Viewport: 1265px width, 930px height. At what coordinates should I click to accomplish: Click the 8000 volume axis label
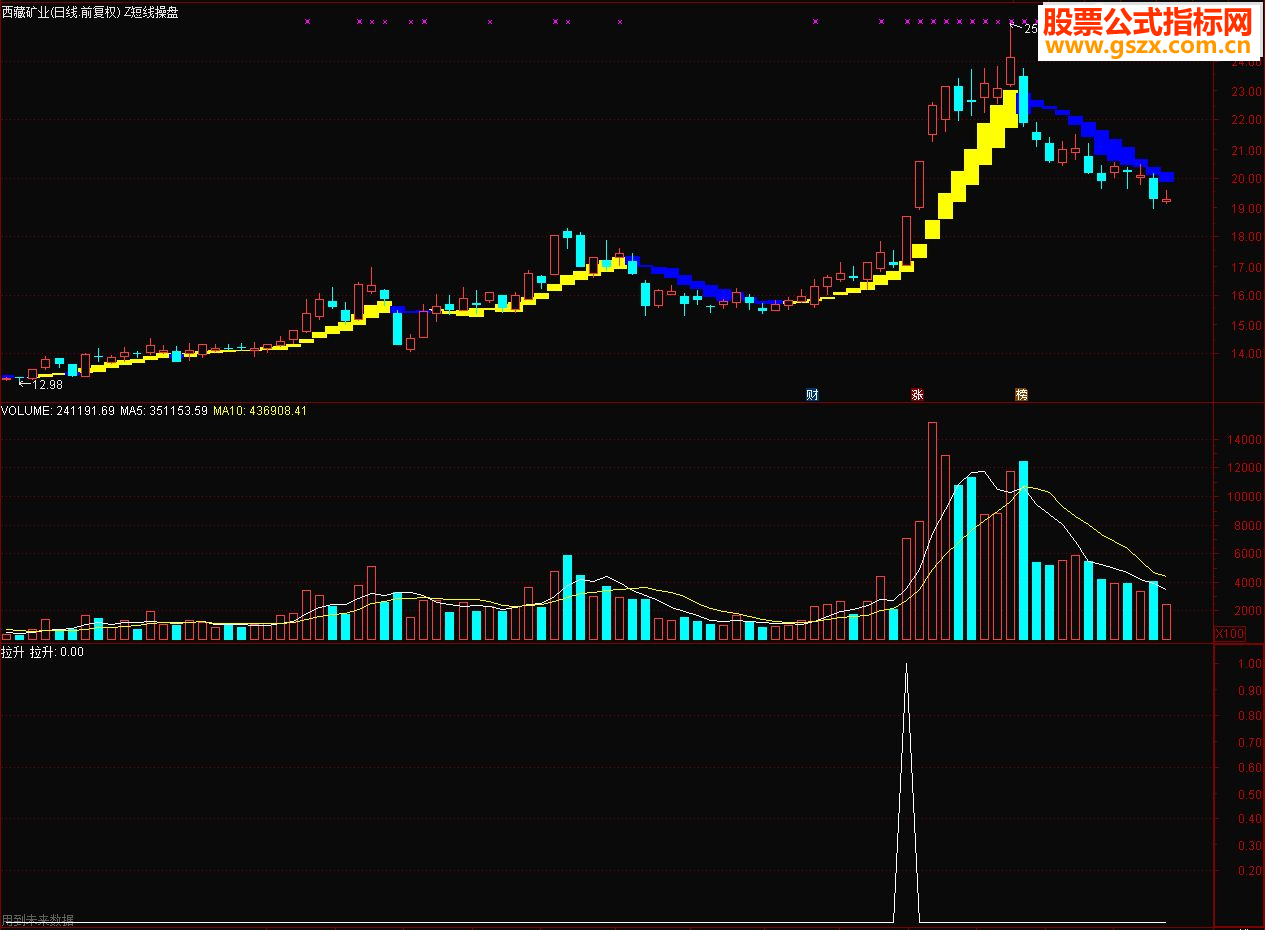1248,526
